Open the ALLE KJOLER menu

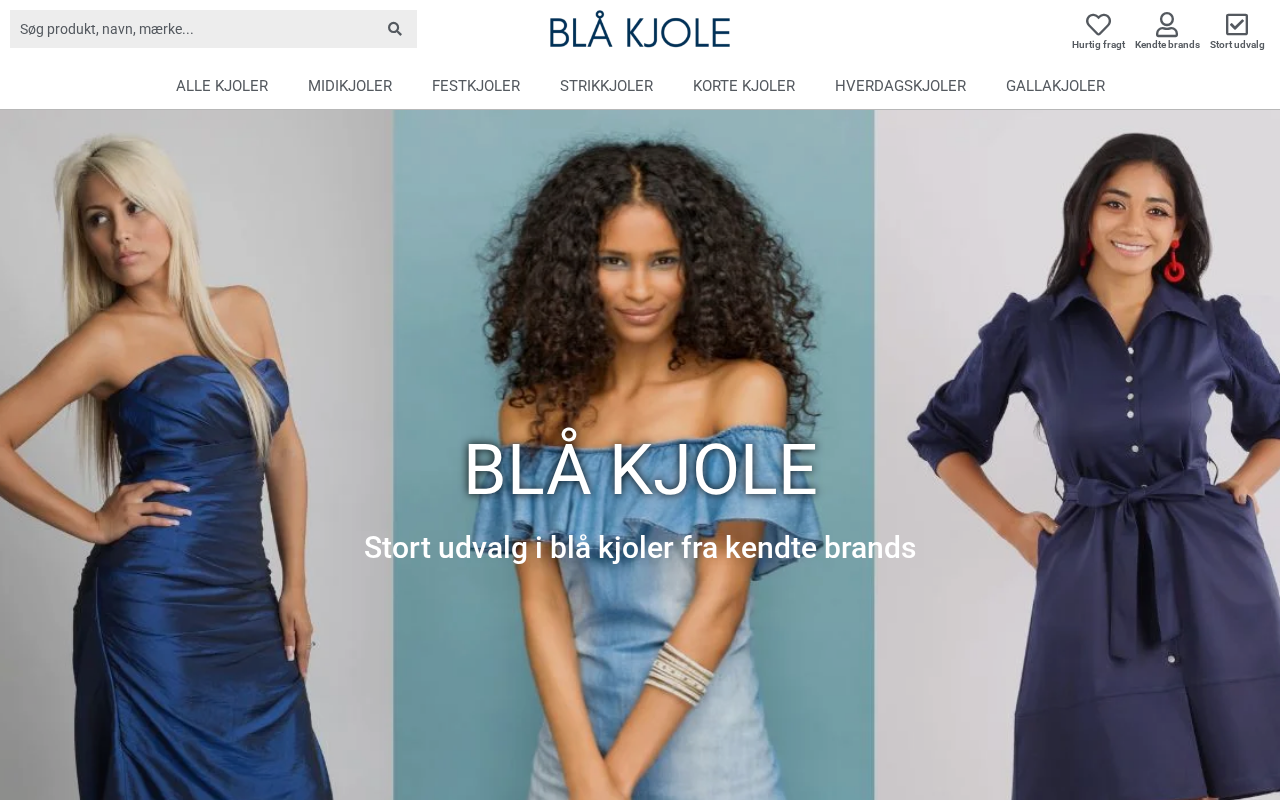222,86
